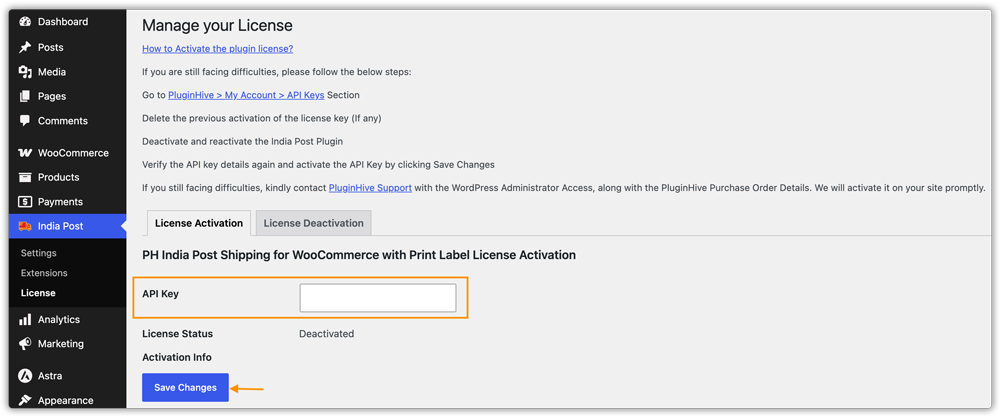Click the Marketing megaphone icon
Screen dimensions: 1000x418
(x=25, y=343)
